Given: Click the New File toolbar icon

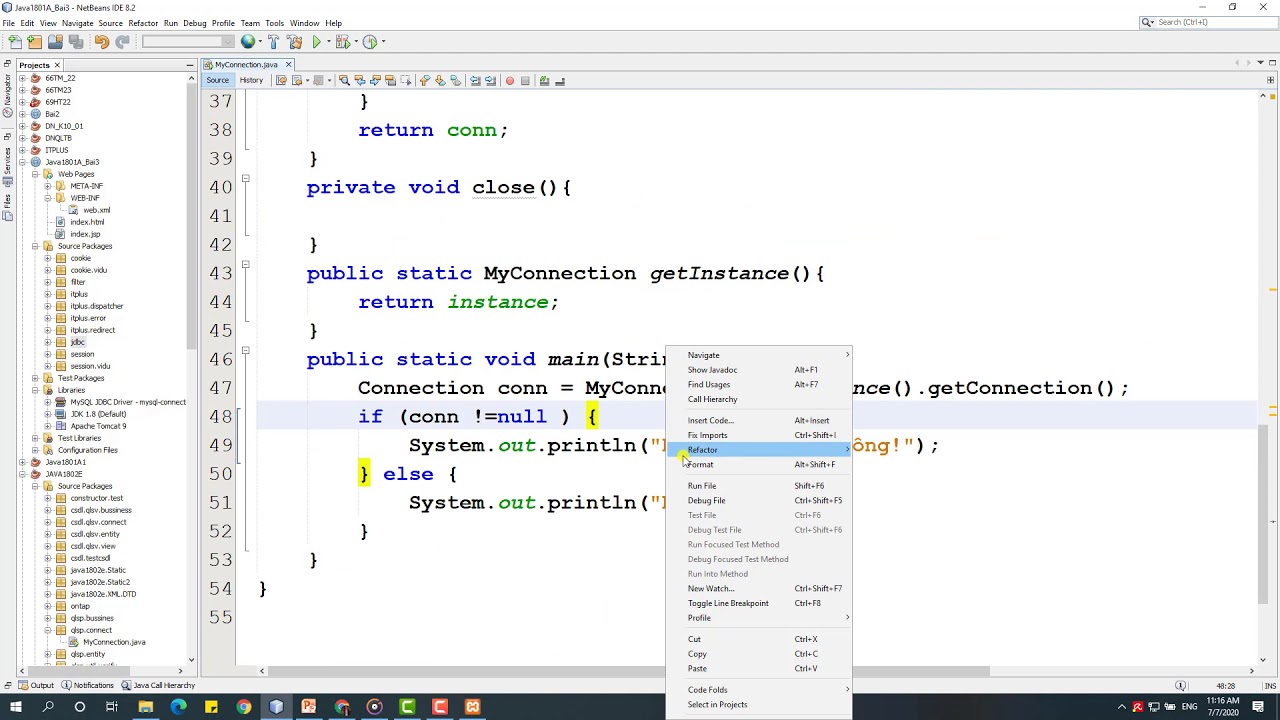Looking at the screenshot, I should pyautogui.click(x=14, y=42).
